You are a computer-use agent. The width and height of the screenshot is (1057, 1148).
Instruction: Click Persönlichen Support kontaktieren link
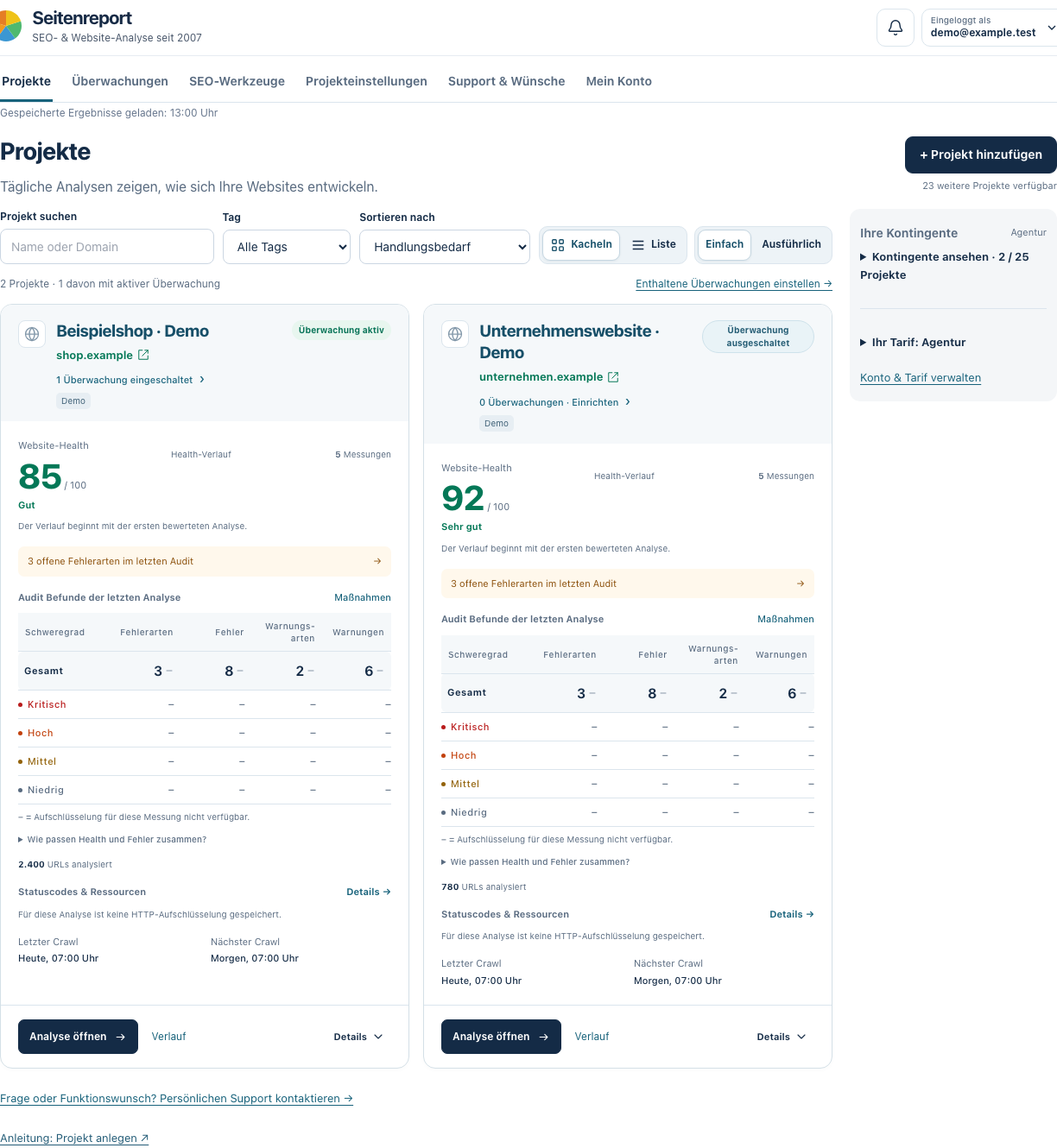tap(176, 1099)
